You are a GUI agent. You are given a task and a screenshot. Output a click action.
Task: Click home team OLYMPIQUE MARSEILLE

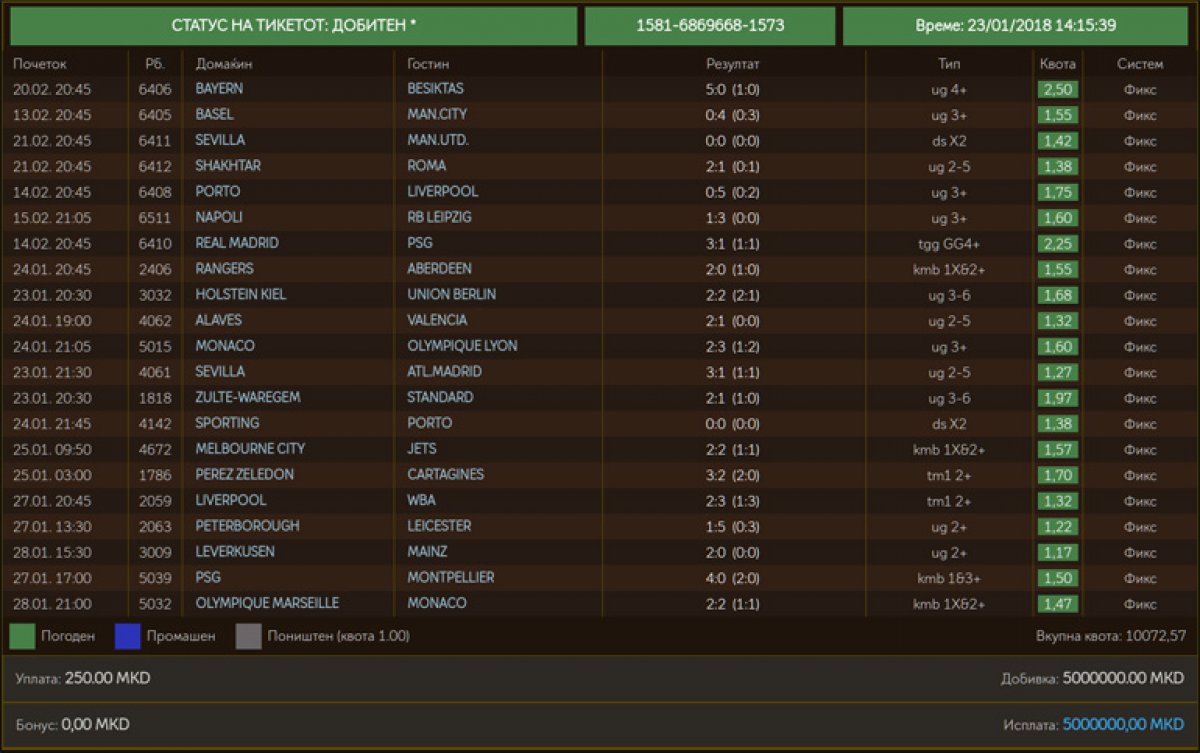(267, 604)
